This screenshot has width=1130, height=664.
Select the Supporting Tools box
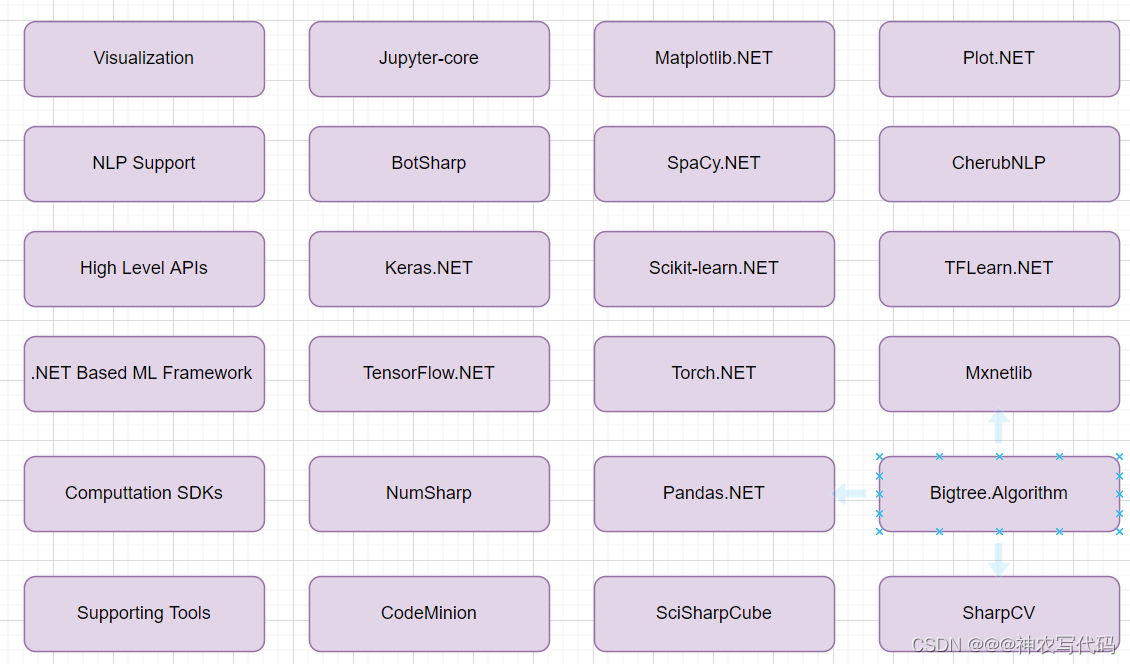pyautogui.click(x=144, y=614)
